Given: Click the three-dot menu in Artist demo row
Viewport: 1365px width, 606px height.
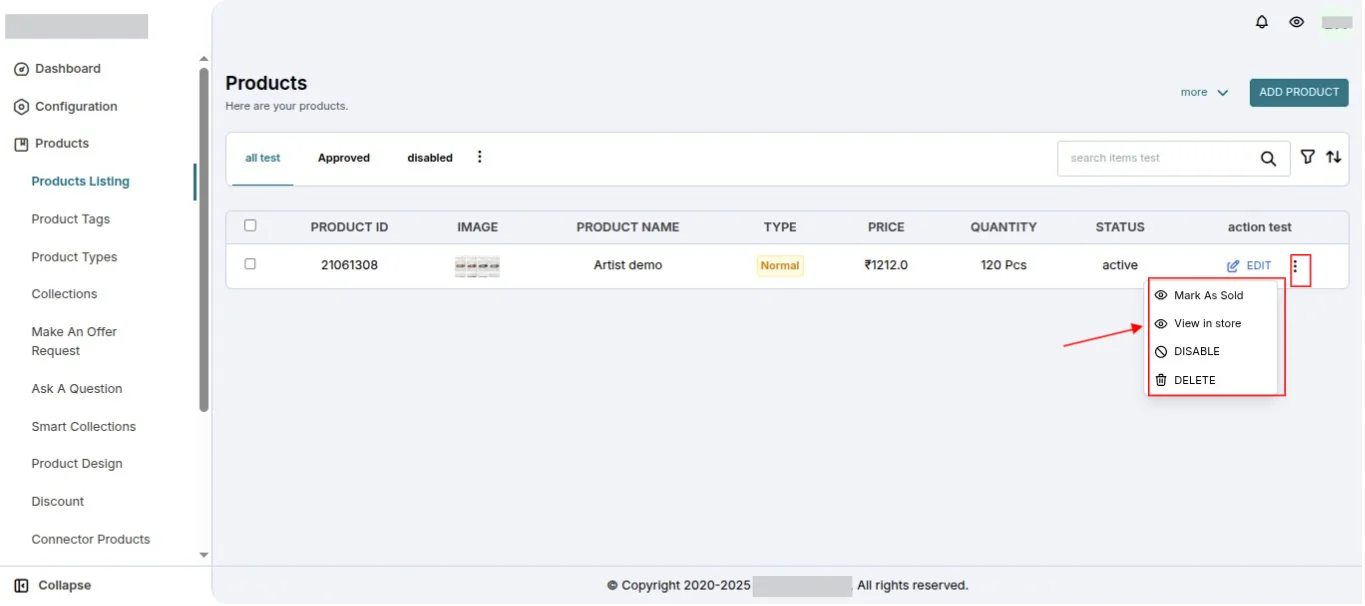Looking at the screenshot, I should pyautogui.click(x=1296, y=266).
